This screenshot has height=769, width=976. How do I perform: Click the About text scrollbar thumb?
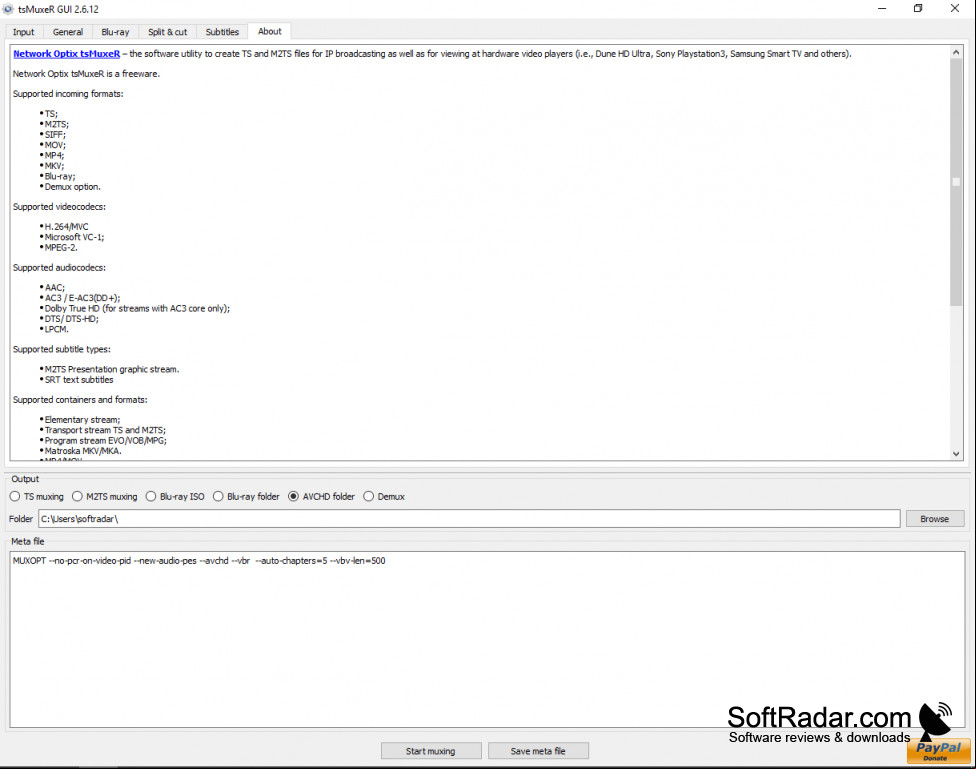pos(956,182)
